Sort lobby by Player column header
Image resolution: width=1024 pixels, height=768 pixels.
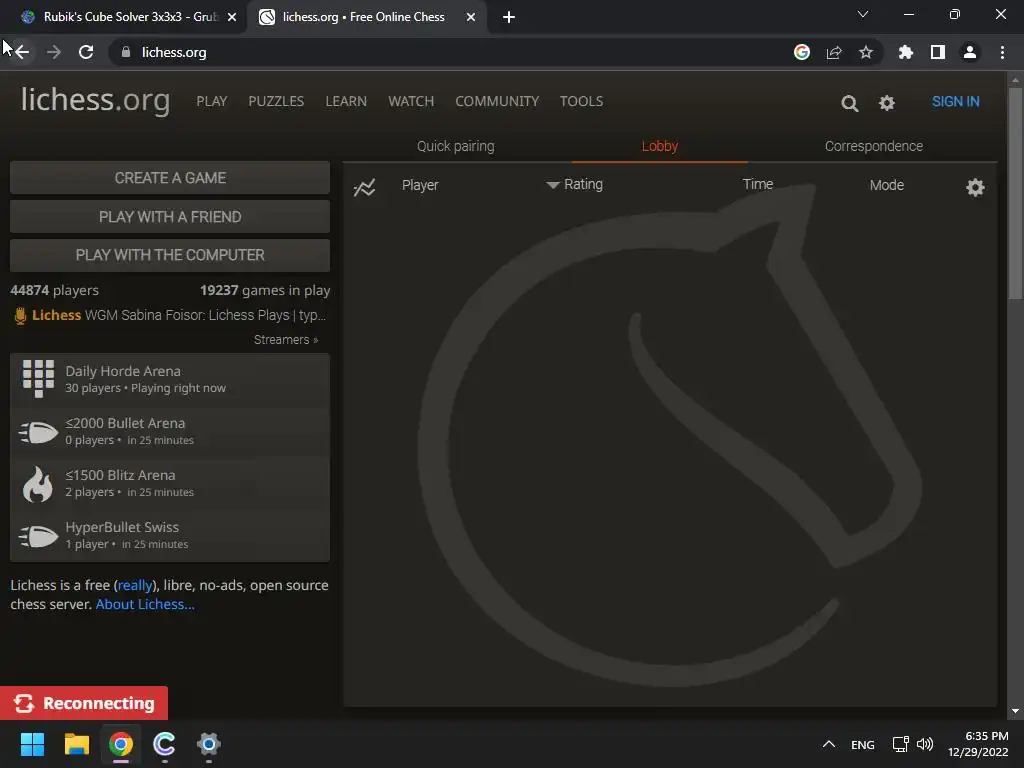click(x=420, y=185)
